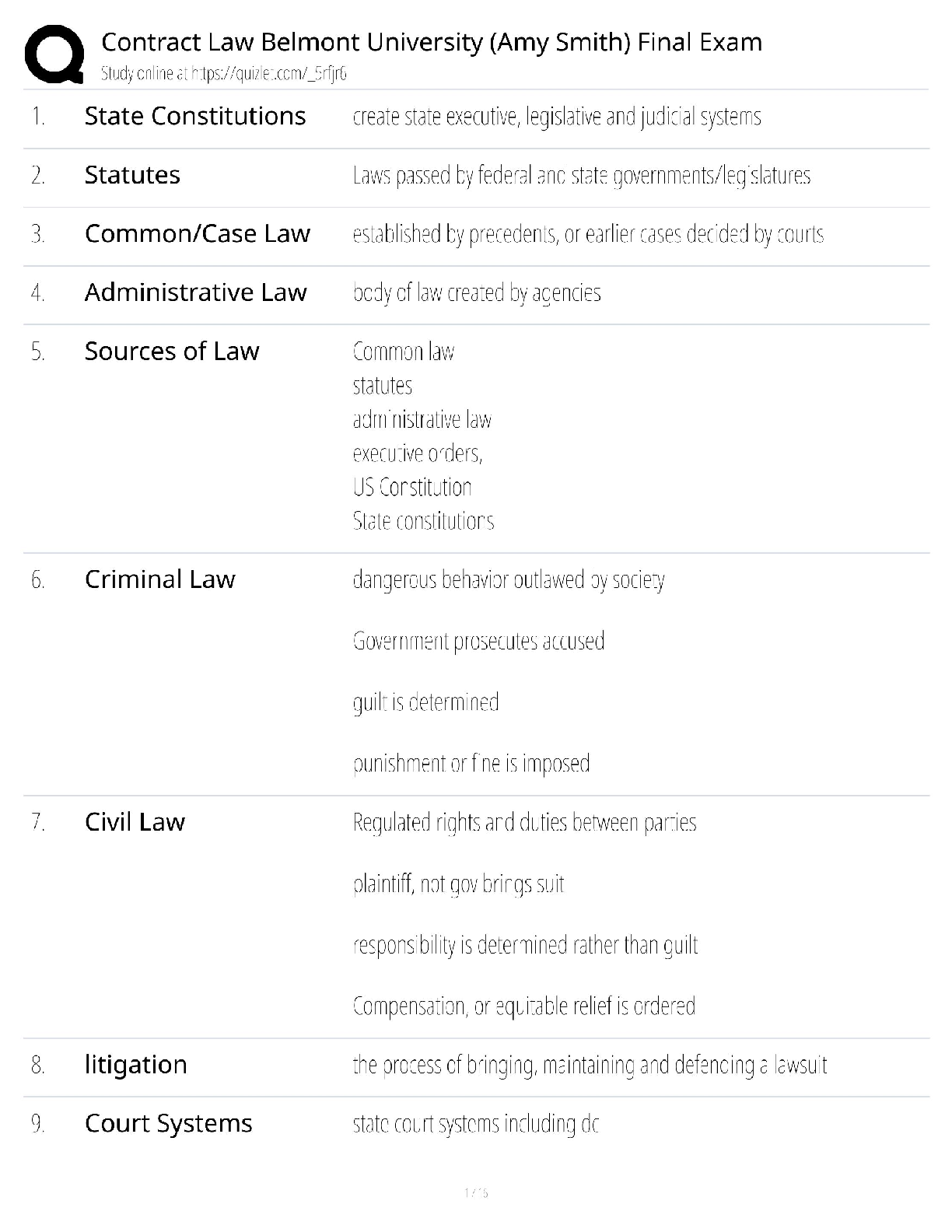Select the Sources of Law term
Viewport: 952px width, 1232px height.
coord(171,352)
